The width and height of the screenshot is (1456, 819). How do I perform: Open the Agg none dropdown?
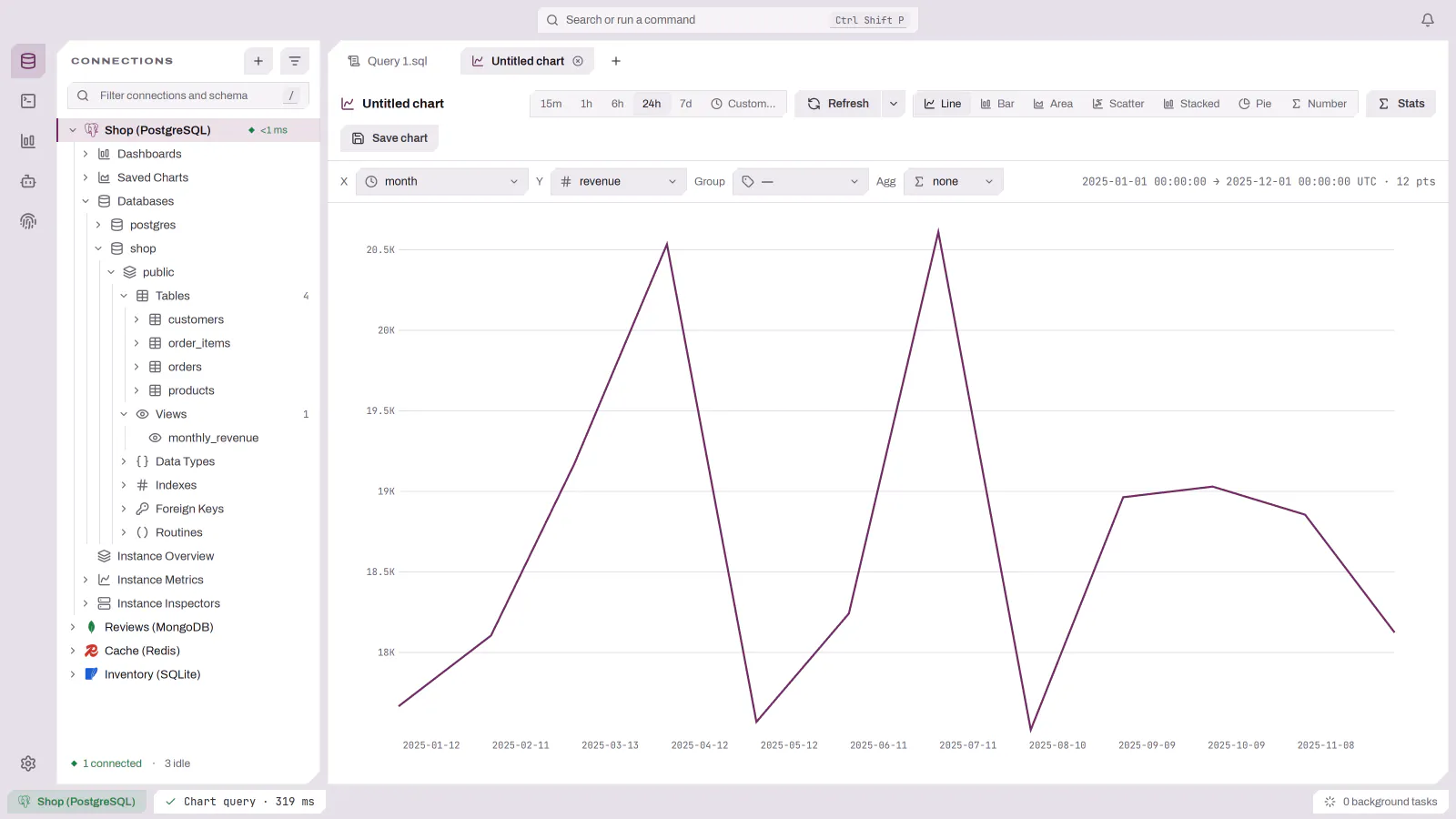954,182
